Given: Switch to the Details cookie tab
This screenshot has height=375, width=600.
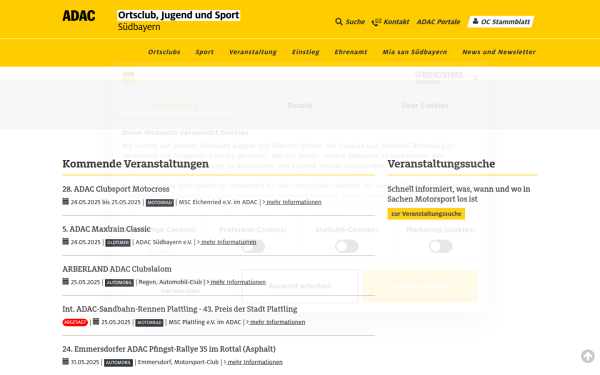Looking at the screenshot, I should pos(300,106).
